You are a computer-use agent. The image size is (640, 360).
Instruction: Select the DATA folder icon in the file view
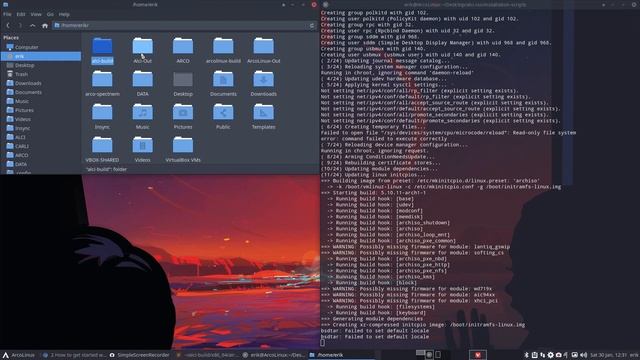[142, 79]
